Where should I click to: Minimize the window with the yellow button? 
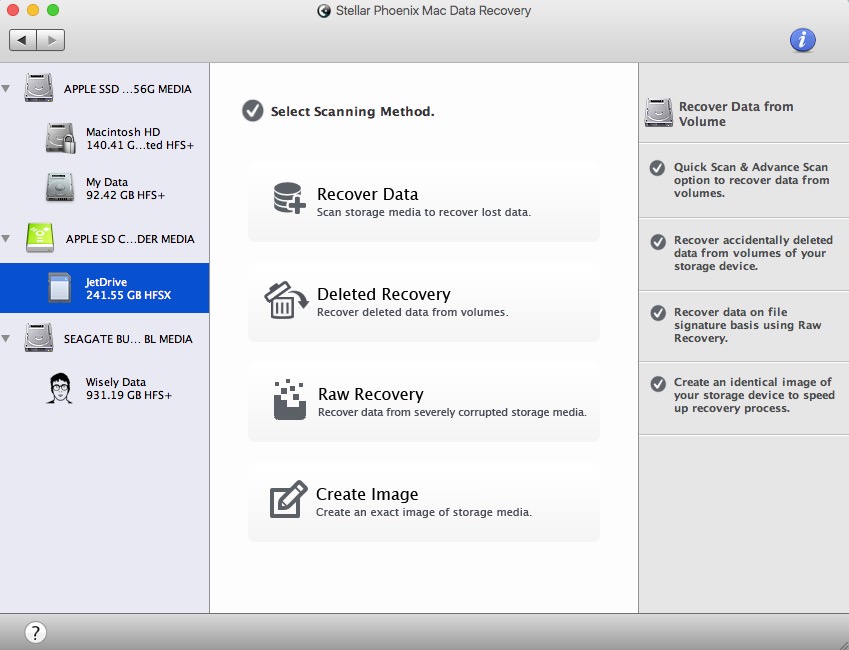click(33, 10)
